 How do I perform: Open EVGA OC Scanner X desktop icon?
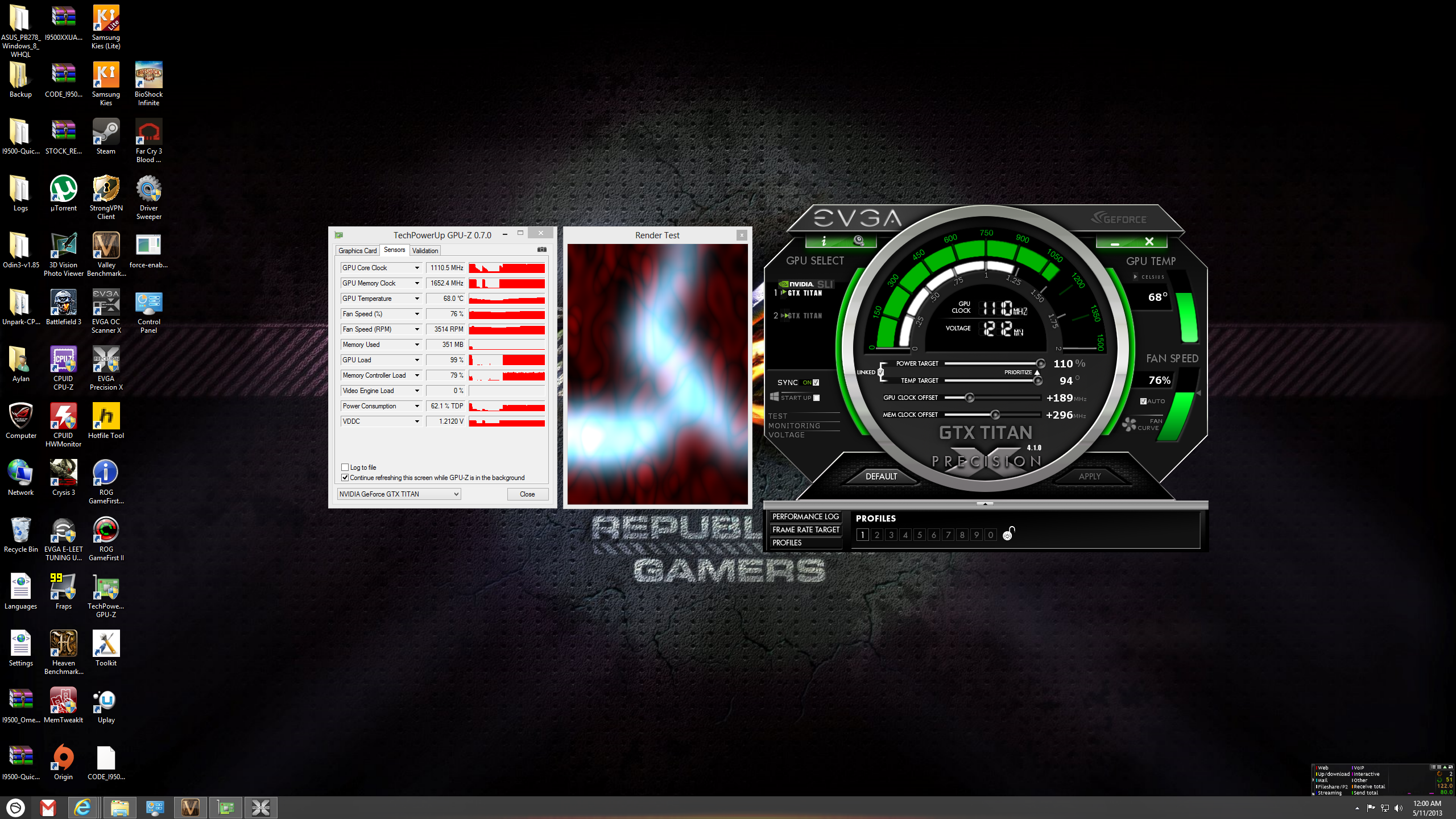pos(106,312)
